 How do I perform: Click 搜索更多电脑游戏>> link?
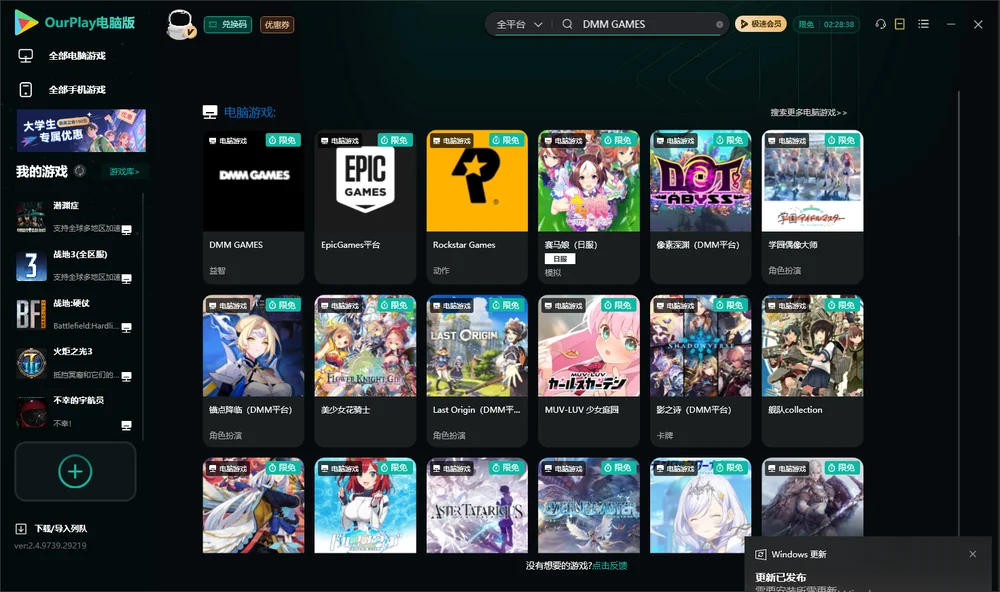pyautogui.click(x=808, y=112)
